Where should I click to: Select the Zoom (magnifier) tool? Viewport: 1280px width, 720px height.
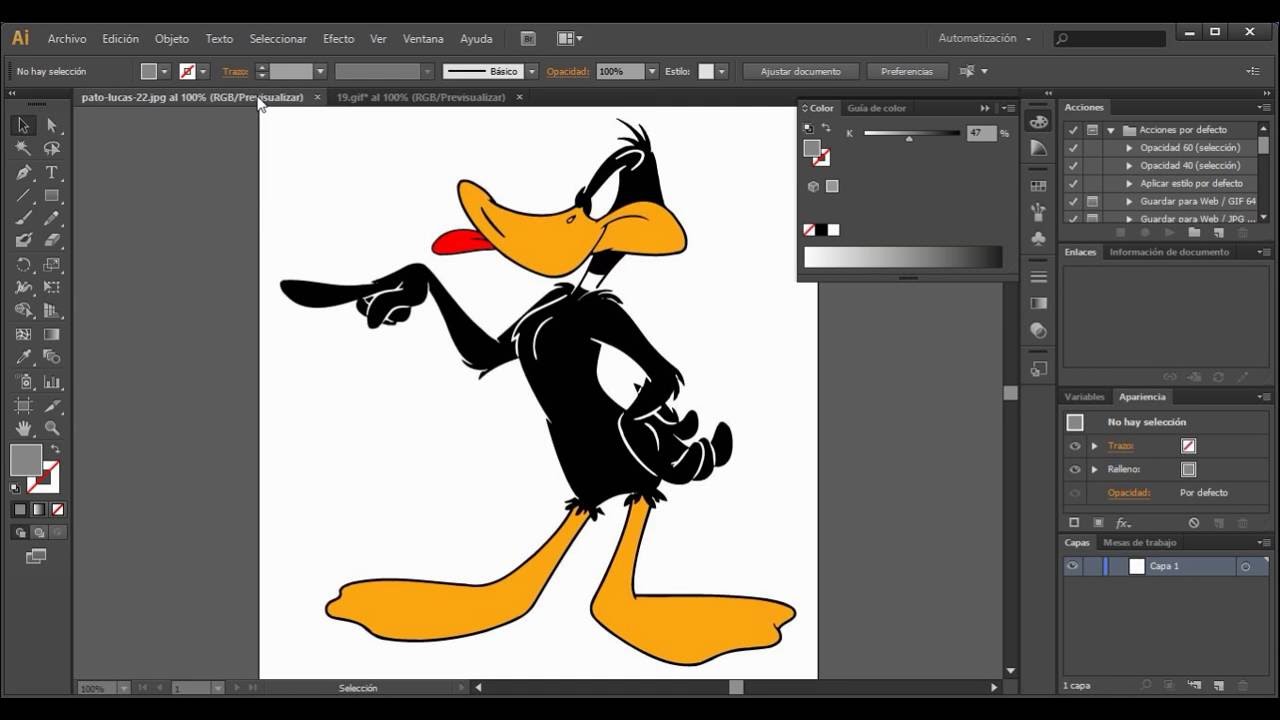[x=52, y=428]
